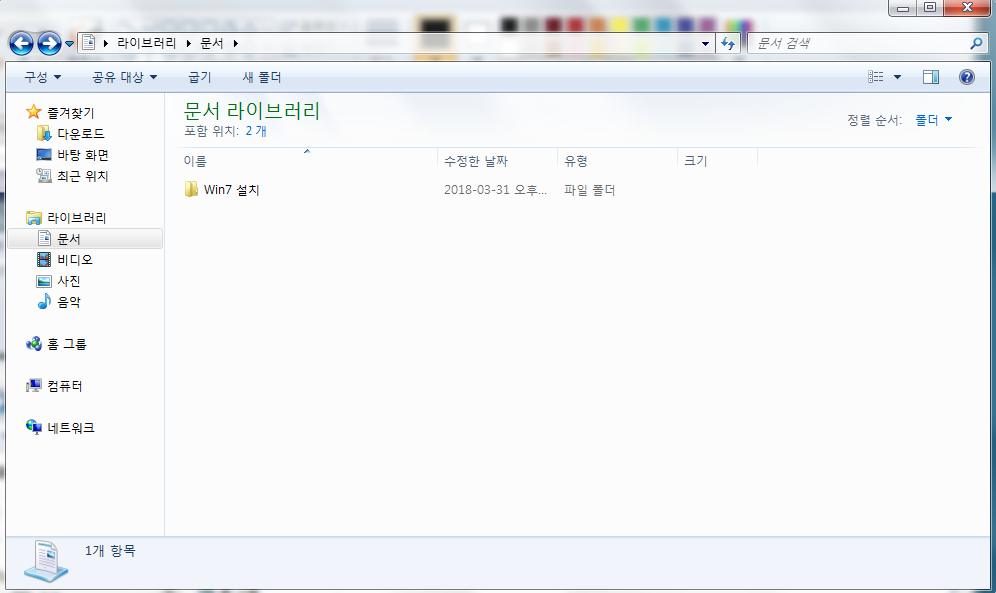Click the magnifier search icon
The image size is (996, 593).
click(976, 43)
